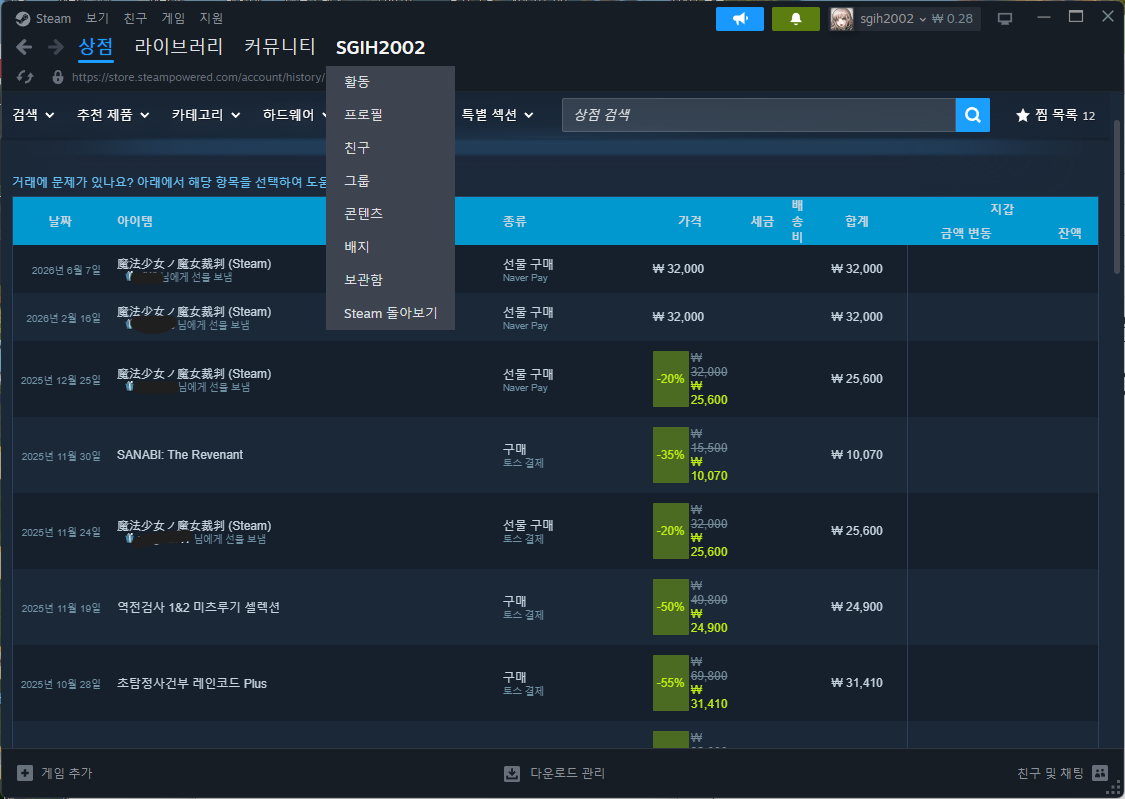Click the 거래에 문제가 있나요 help text

coord(169,182)
